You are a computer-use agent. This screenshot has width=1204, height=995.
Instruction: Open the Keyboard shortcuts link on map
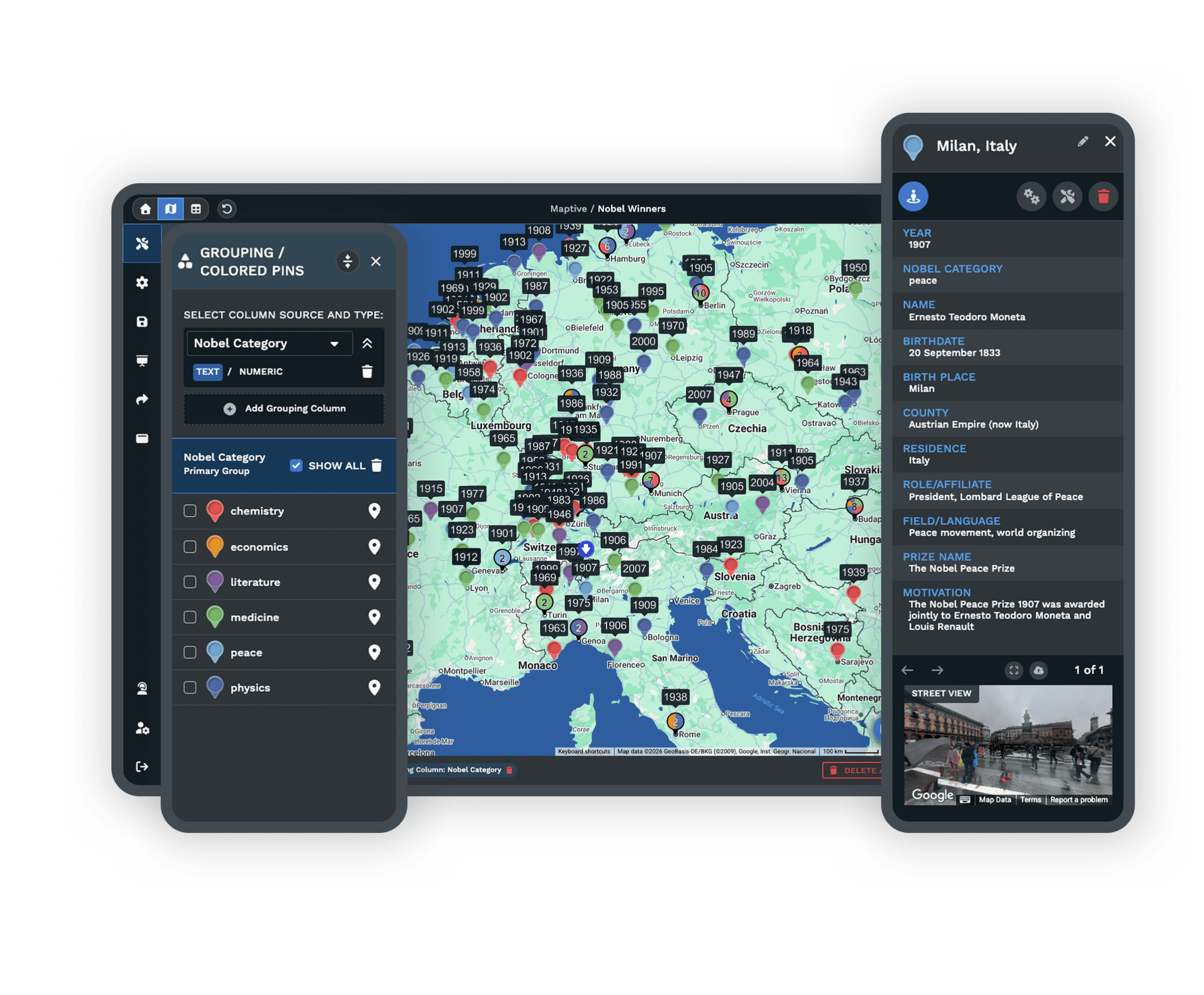pos(584,751)
